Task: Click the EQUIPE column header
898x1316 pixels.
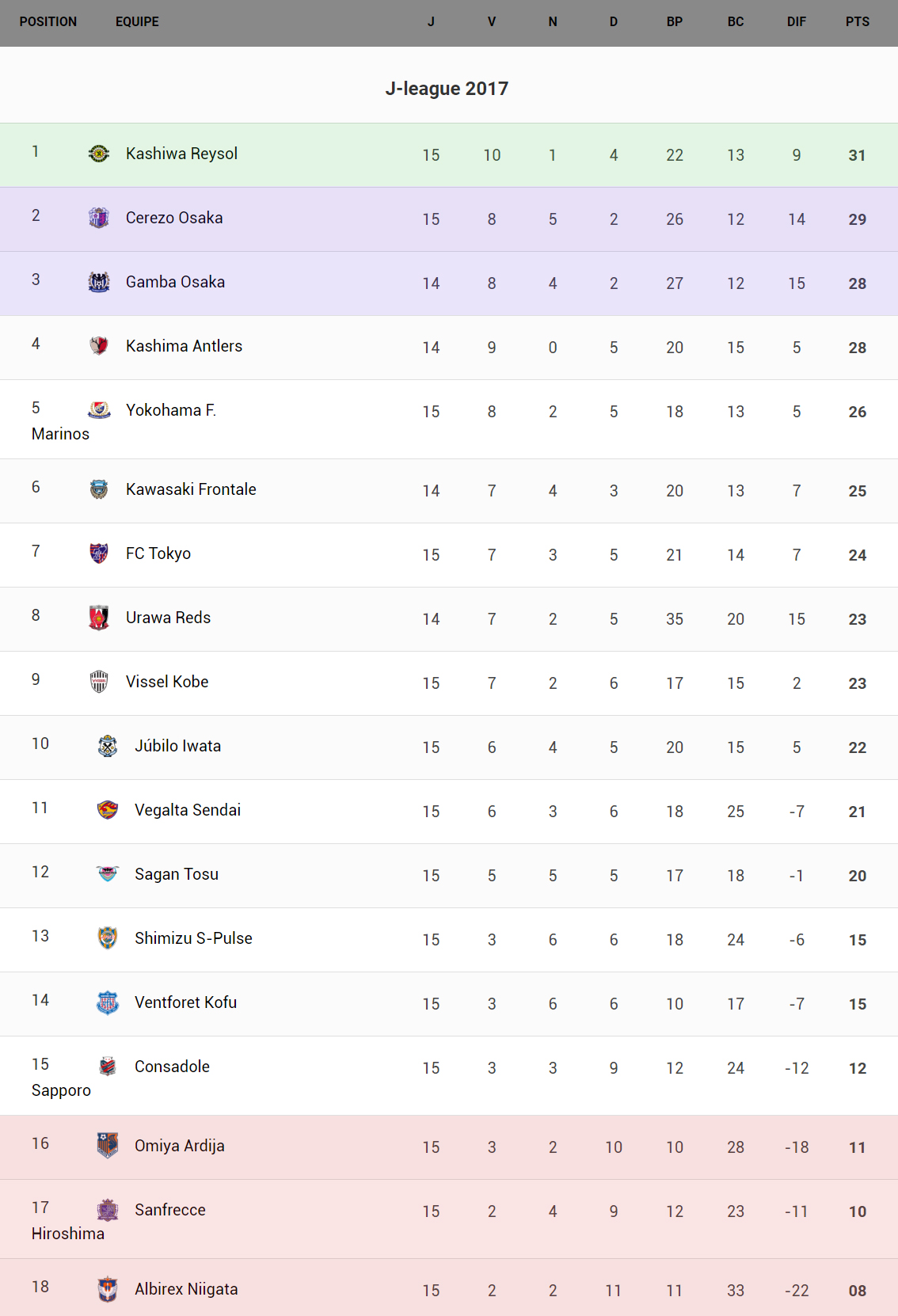Action: coord(137,22)
